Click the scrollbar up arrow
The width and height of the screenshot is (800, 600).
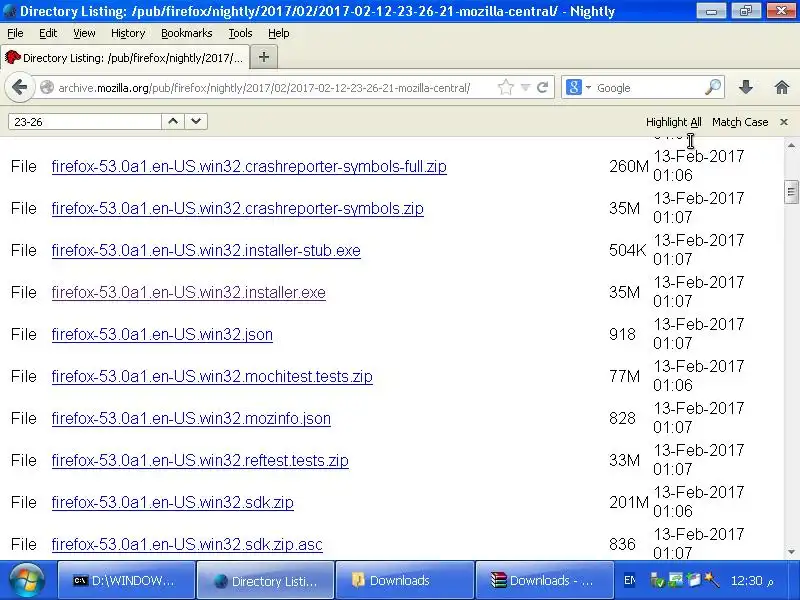click(791, 145)
